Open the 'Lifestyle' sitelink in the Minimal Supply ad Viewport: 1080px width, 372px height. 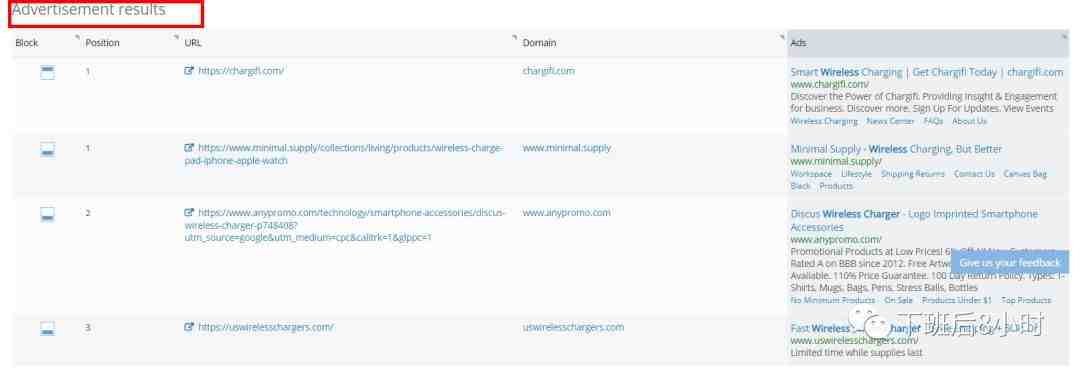click(x=856, y=174)
